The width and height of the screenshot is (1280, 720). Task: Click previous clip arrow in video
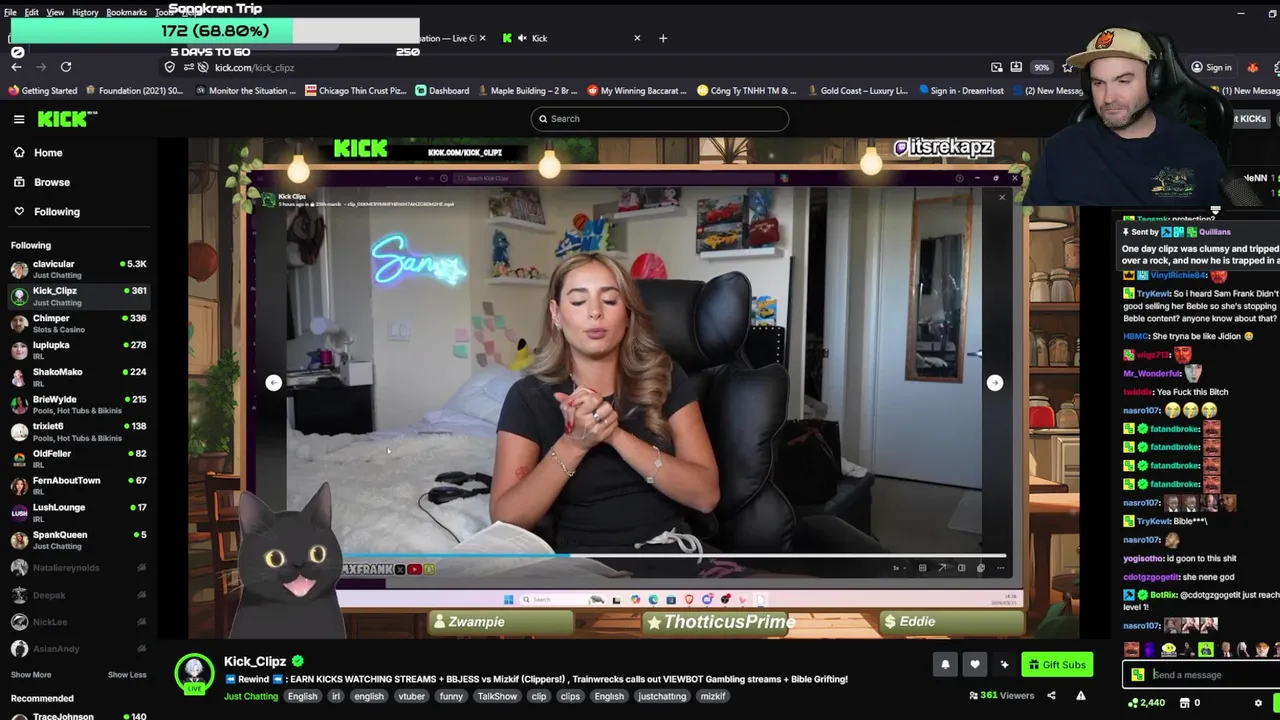[x=273, y=382]
